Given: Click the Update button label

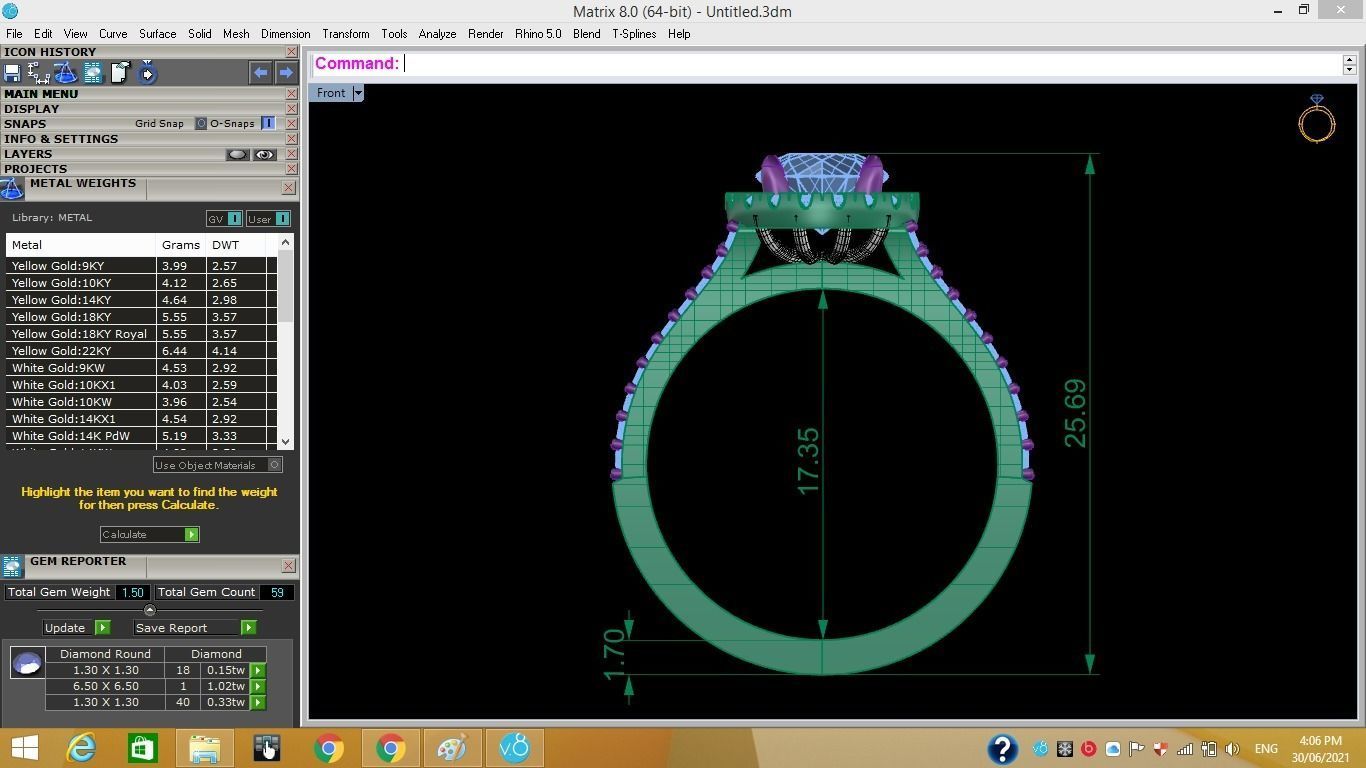Looking at the screenshot, I should (65, 628).
